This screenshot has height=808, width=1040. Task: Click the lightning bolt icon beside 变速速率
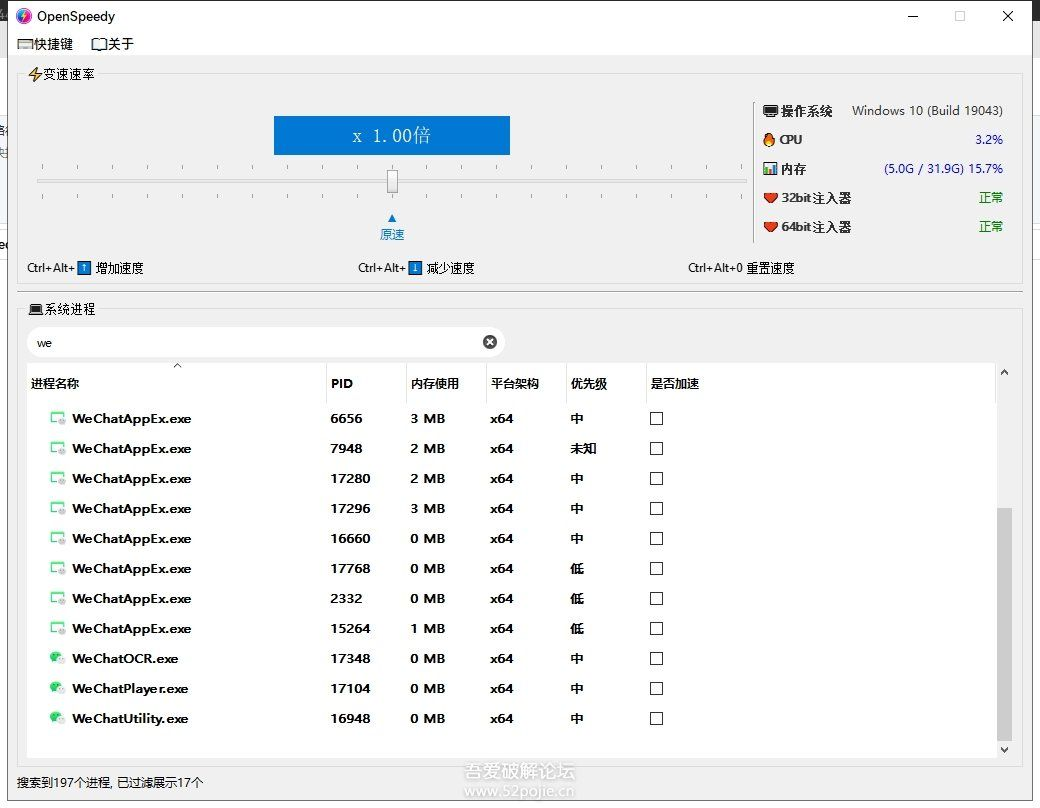tap(35, 74)
